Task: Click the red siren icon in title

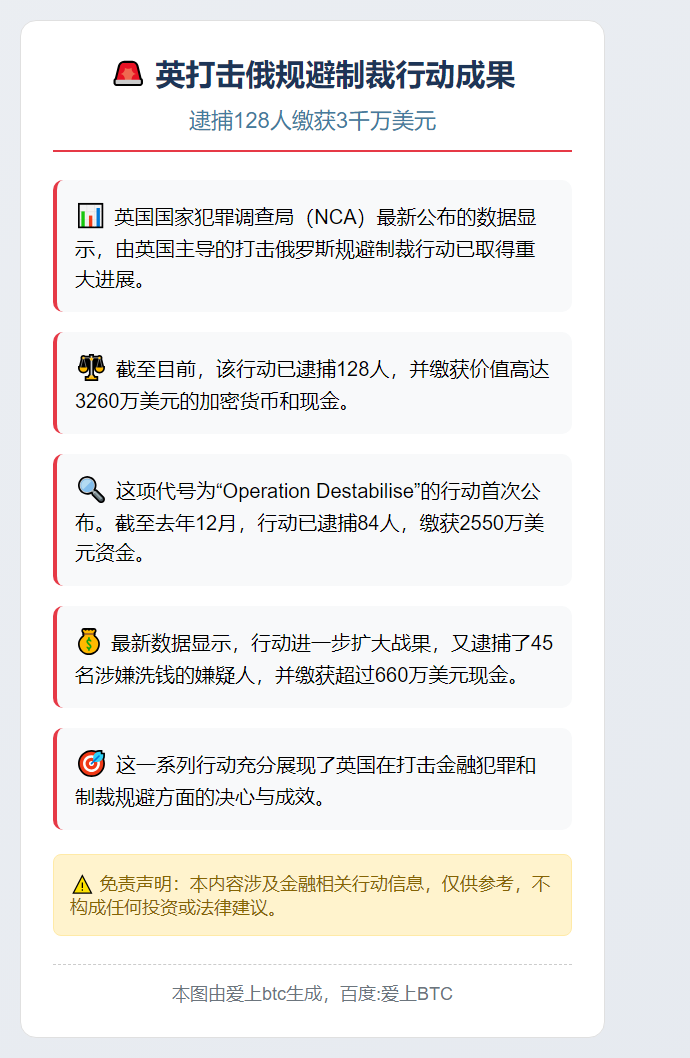Action: (x=128, y=74)
